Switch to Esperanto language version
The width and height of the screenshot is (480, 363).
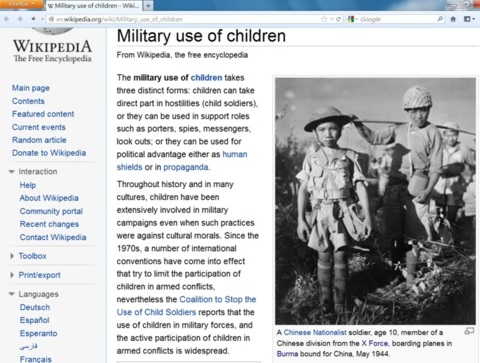pos(38,333)
